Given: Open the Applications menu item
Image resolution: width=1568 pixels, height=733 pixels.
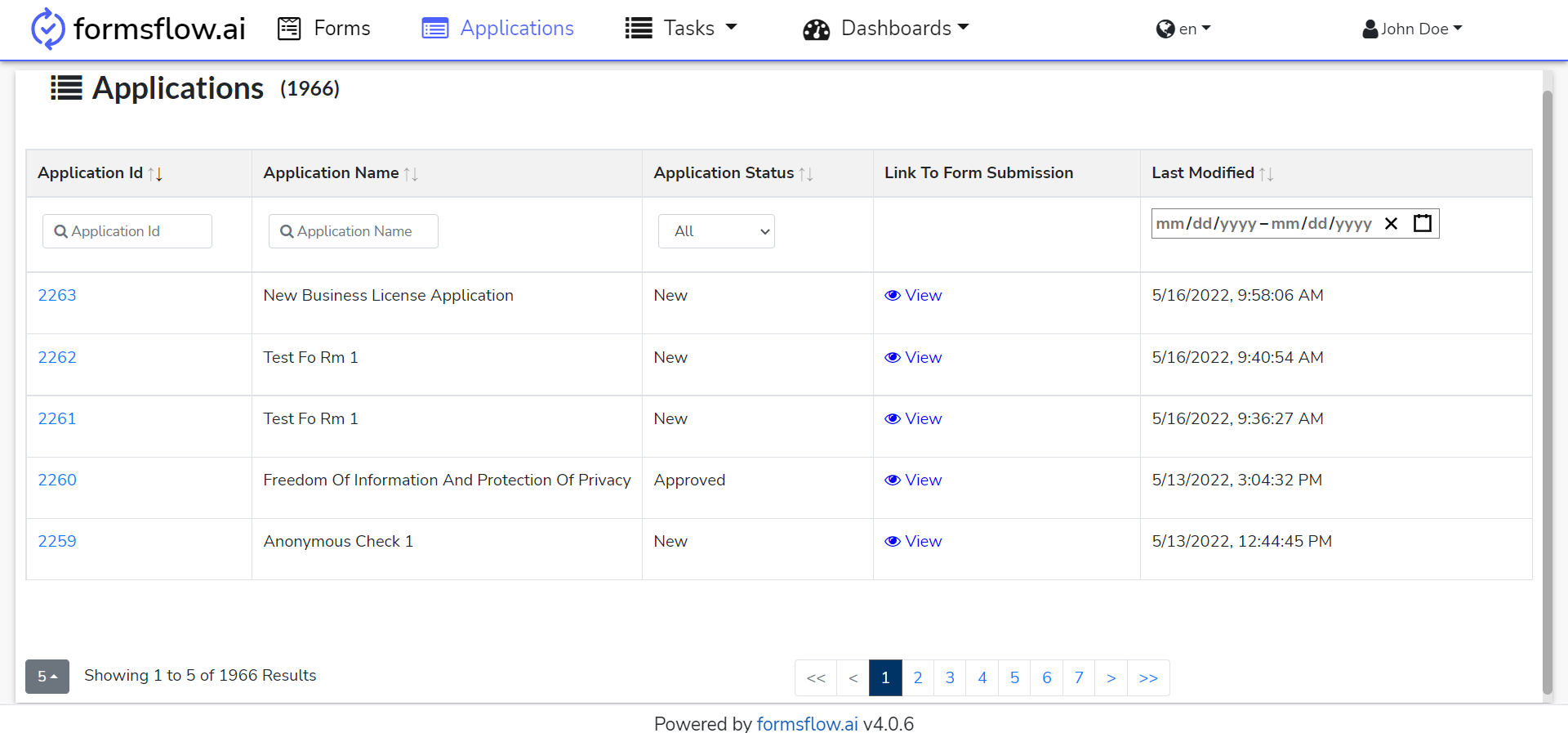Looking at the screenshot, I should tap(497, 29).
